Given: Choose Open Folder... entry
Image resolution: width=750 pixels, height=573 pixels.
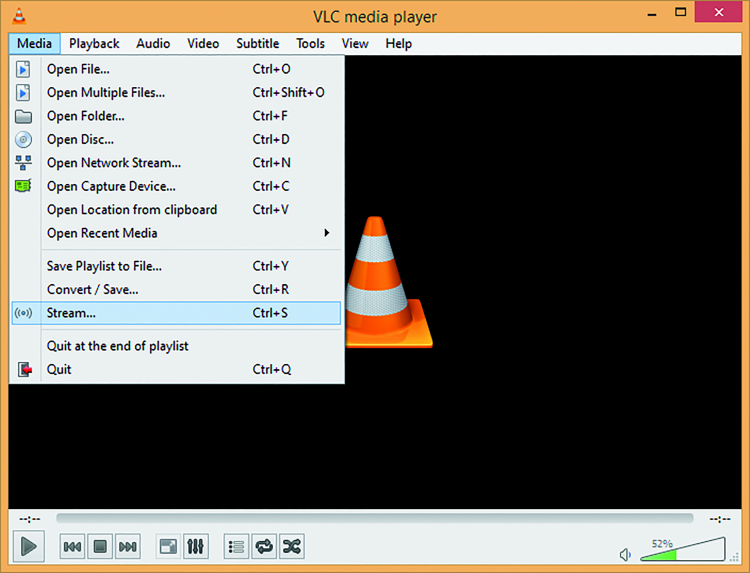Looking at the screenshot, I should click(x=176, y=116).
